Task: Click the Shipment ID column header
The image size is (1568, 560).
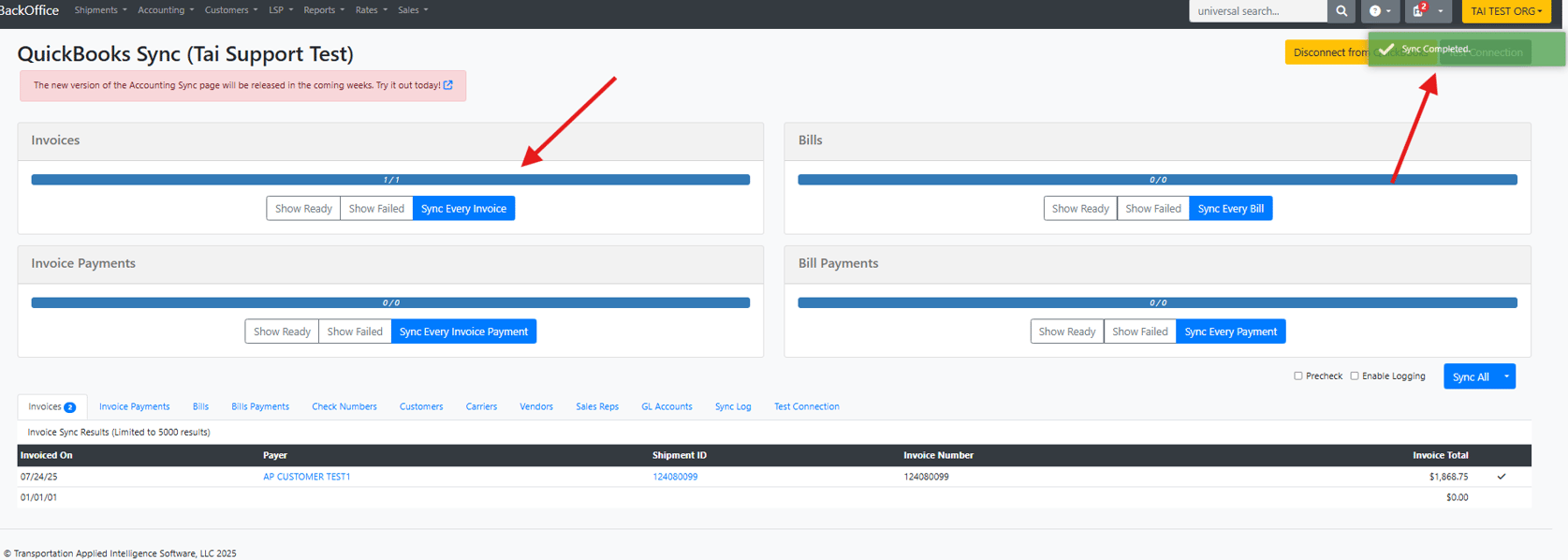Action: 680,455
